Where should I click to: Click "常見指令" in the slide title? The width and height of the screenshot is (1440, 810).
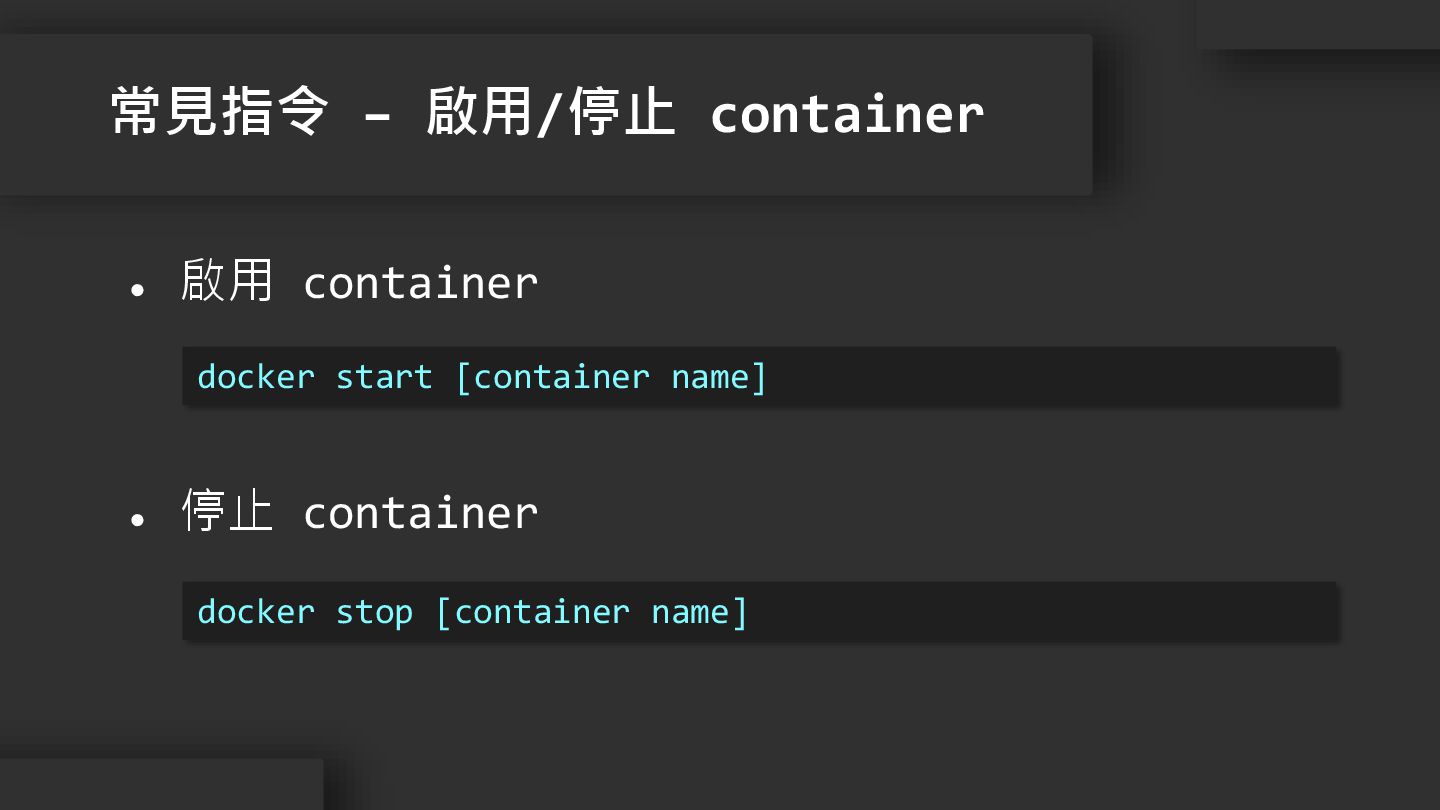coord(219,112)
